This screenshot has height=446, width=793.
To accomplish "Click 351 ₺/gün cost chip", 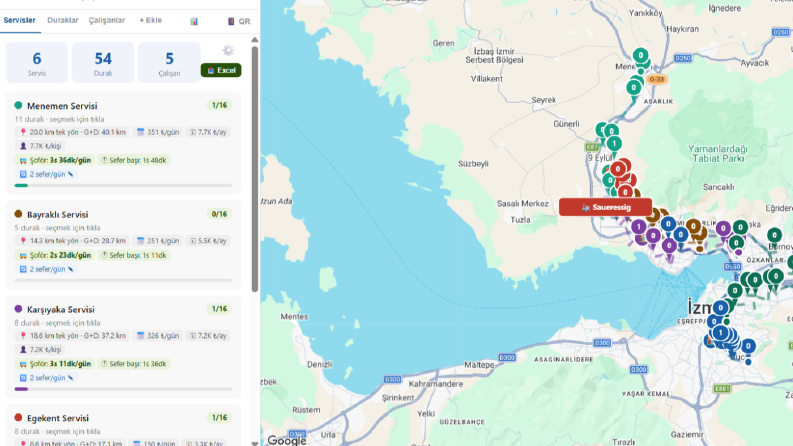I will (158, 132).
